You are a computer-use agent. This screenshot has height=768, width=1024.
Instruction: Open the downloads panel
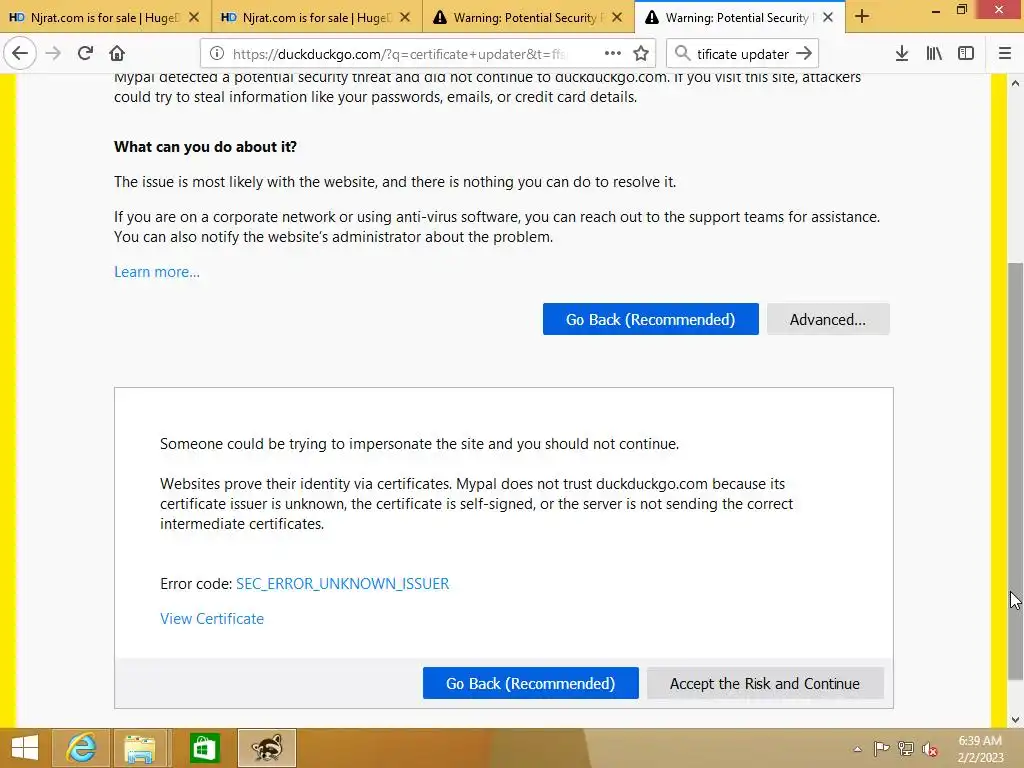click(901, 54)
